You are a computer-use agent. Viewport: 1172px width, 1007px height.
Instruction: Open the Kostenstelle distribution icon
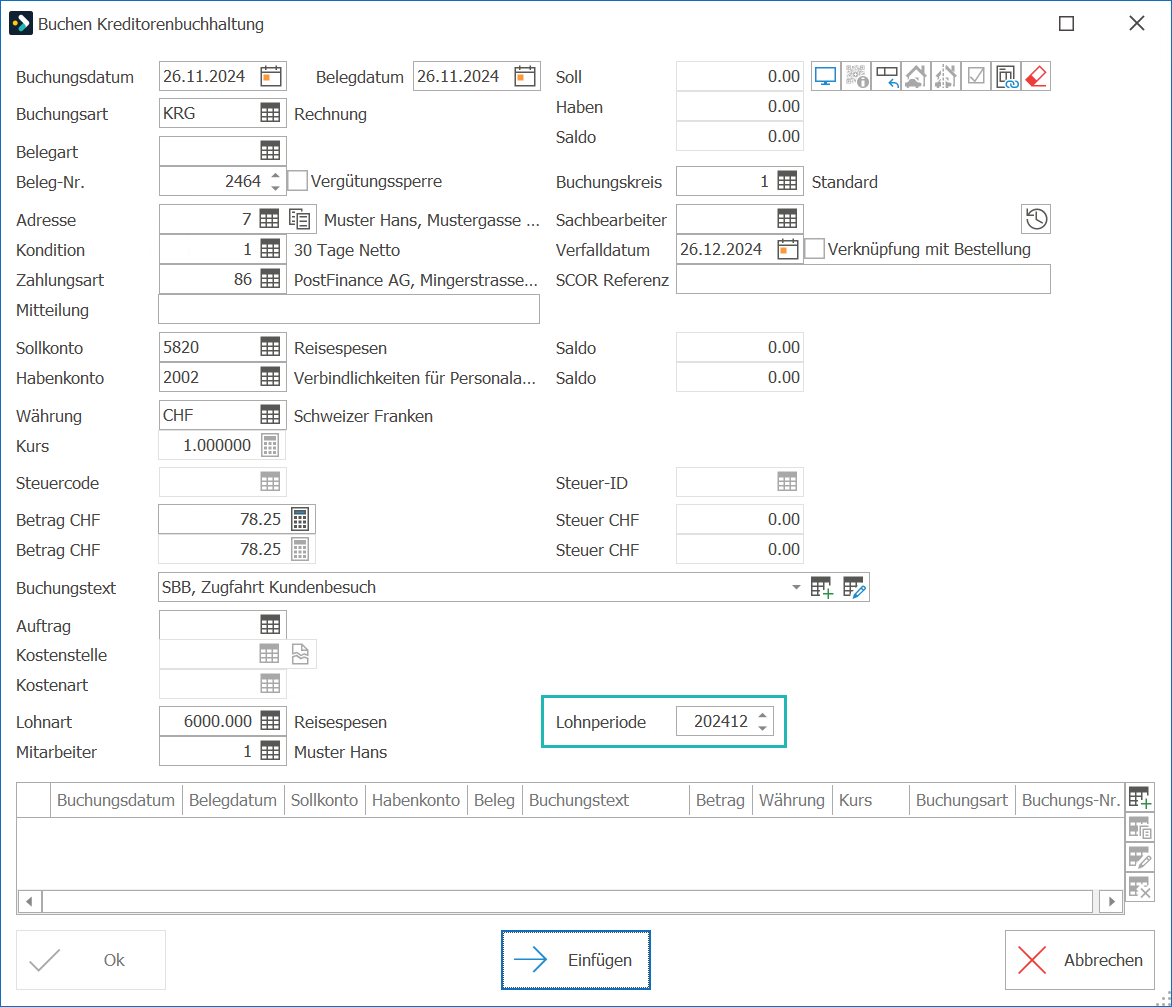coord(300,654)
